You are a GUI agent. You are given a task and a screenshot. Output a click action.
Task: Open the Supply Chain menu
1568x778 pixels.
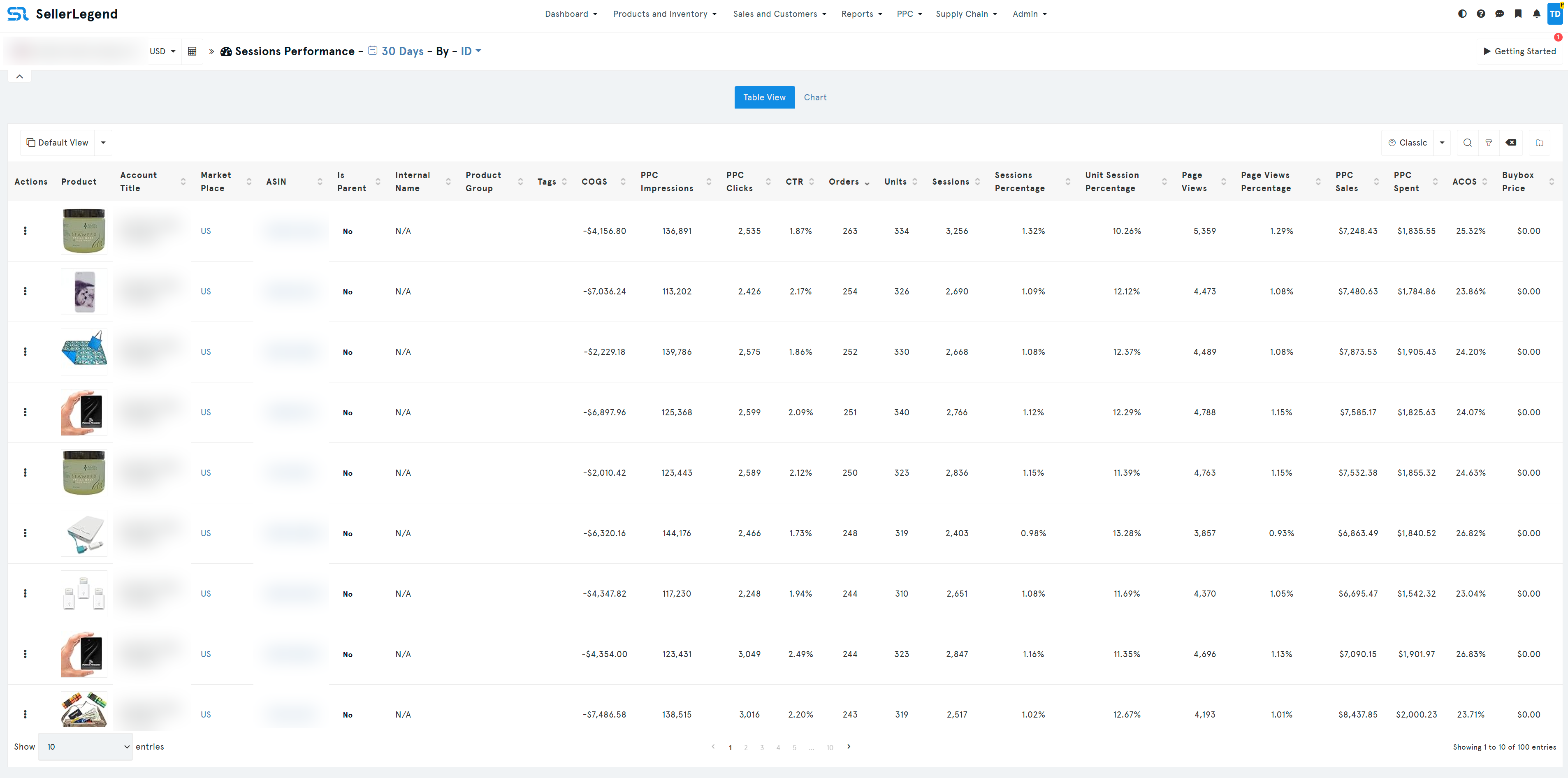pos(967,14)
